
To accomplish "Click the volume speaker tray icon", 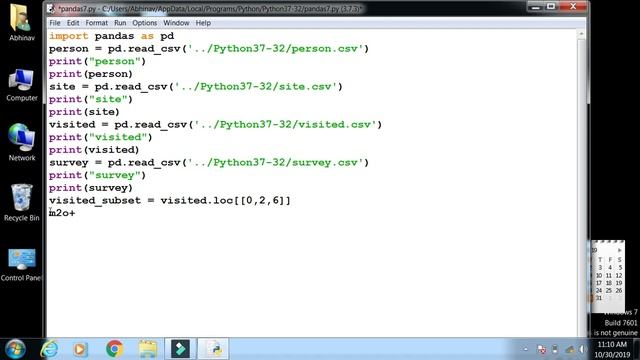I will coord(582,349).
